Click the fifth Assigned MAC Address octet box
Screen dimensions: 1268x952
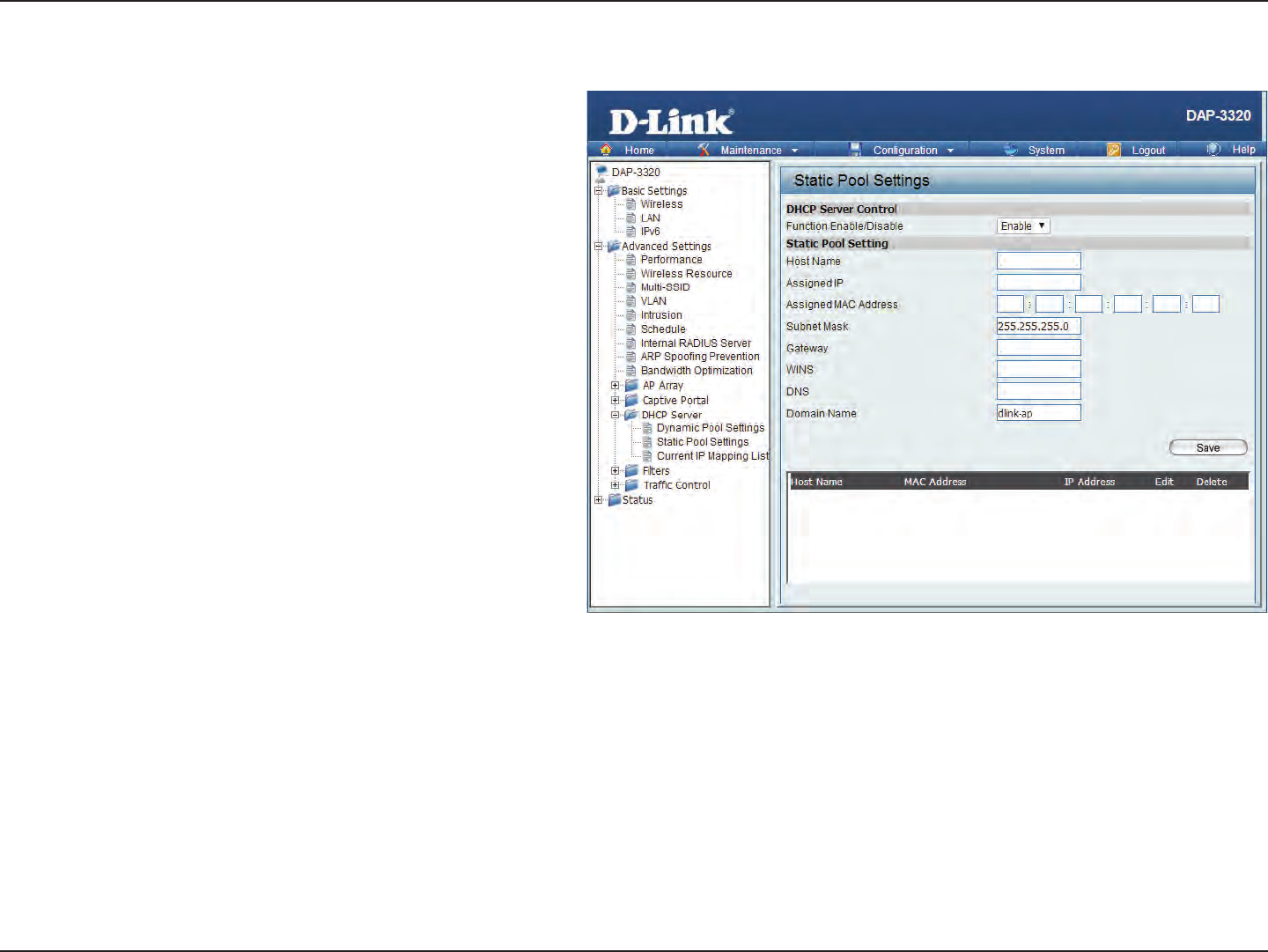pos(1166,305)
